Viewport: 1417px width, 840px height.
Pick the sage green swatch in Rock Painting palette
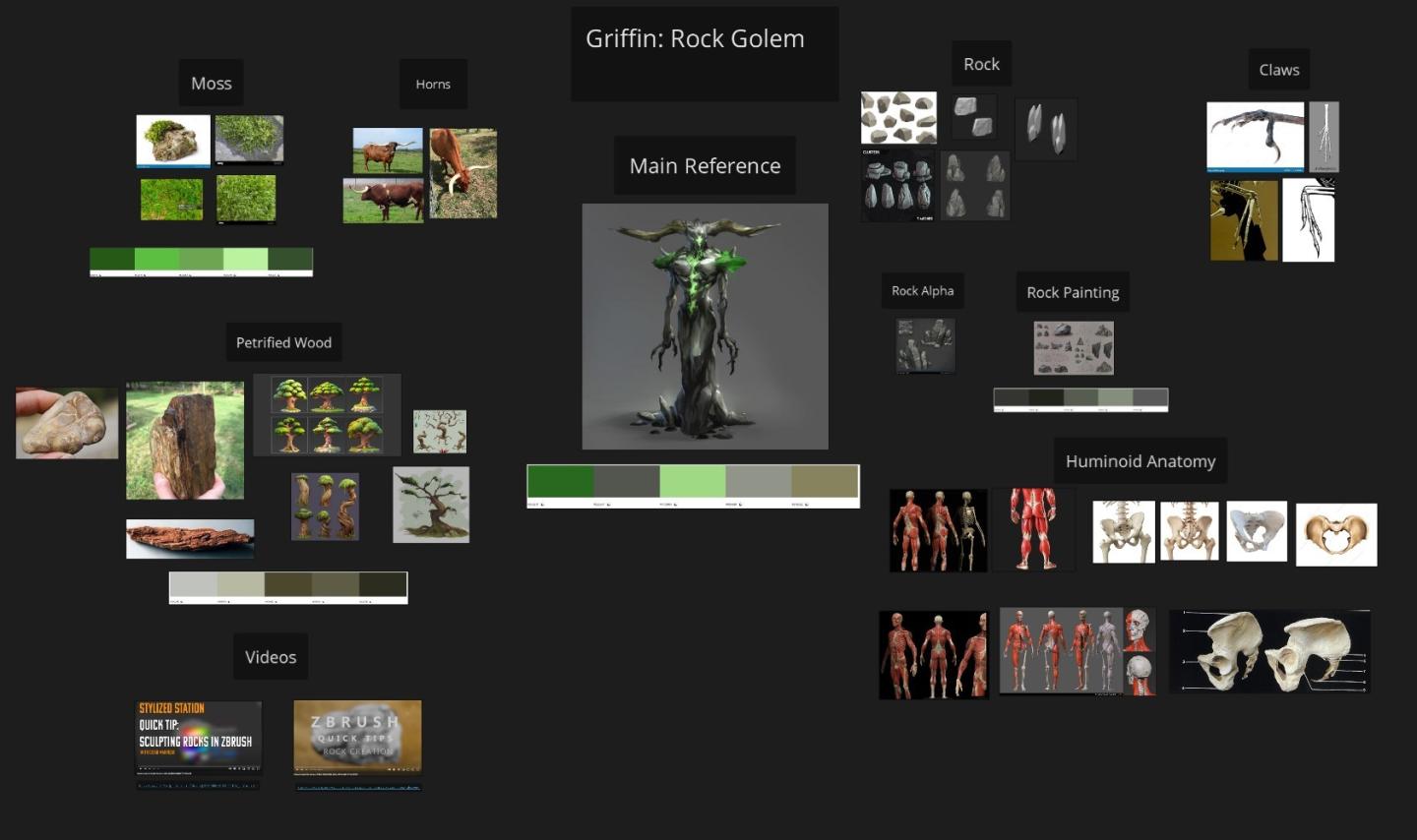coord(1116,397)
